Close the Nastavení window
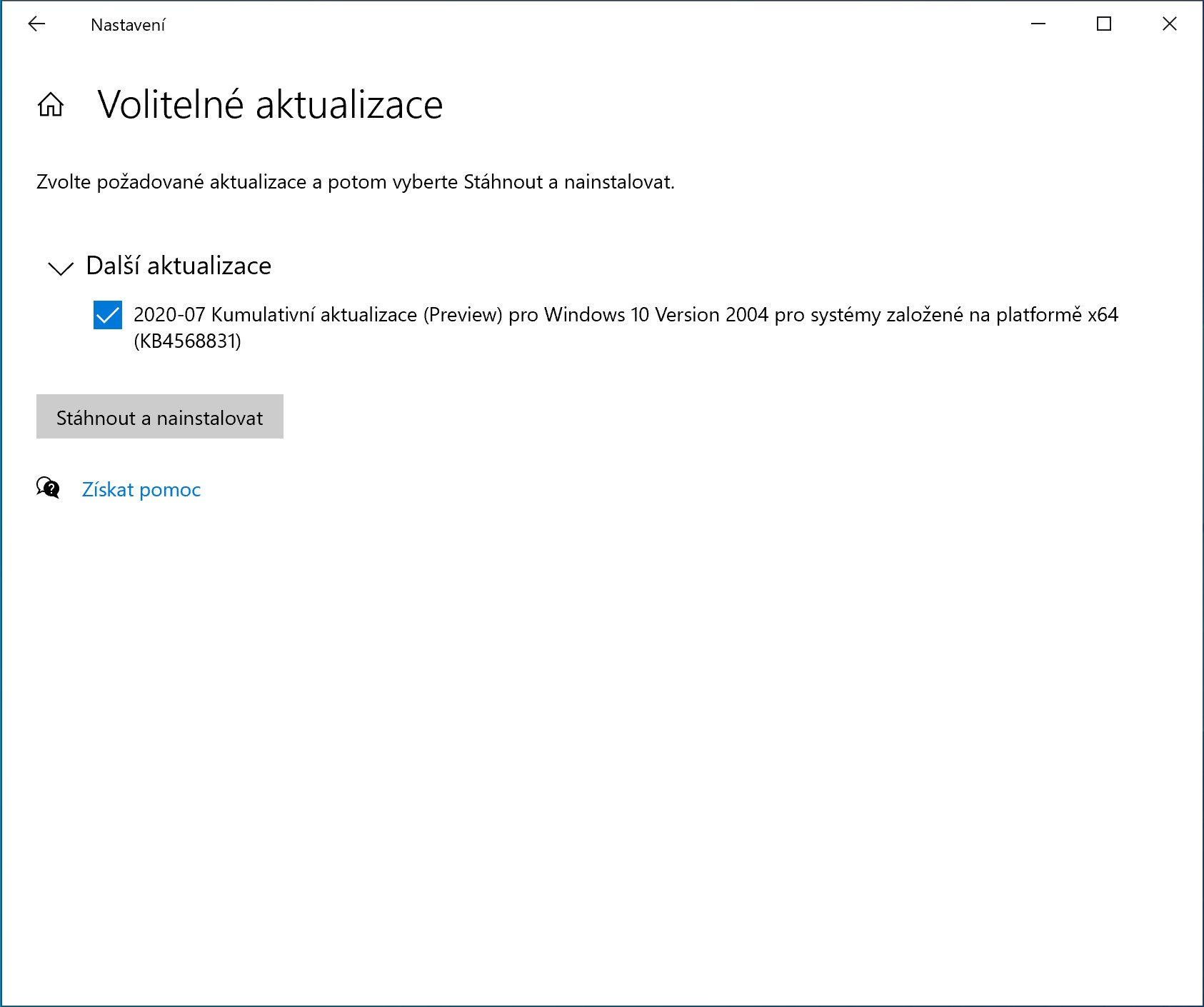The height and width of the screenshot is (1007, 1204). point(1170,24)
